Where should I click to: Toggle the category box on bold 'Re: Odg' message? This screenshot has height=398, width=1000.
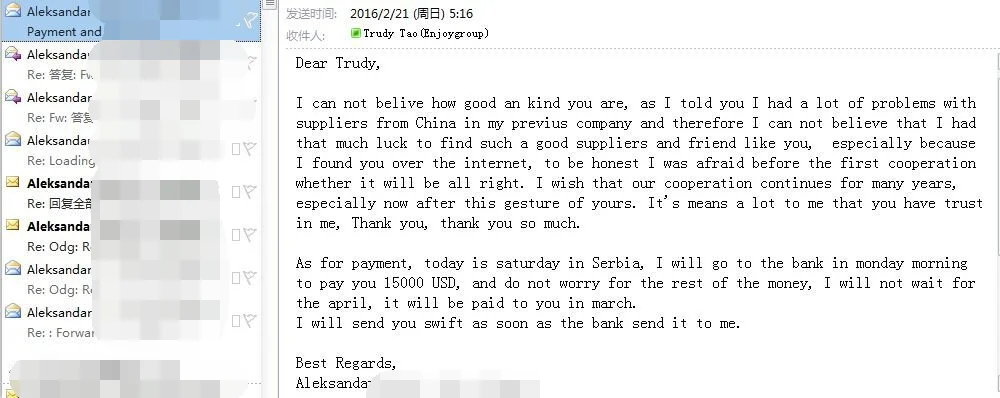tap(236, 235)
